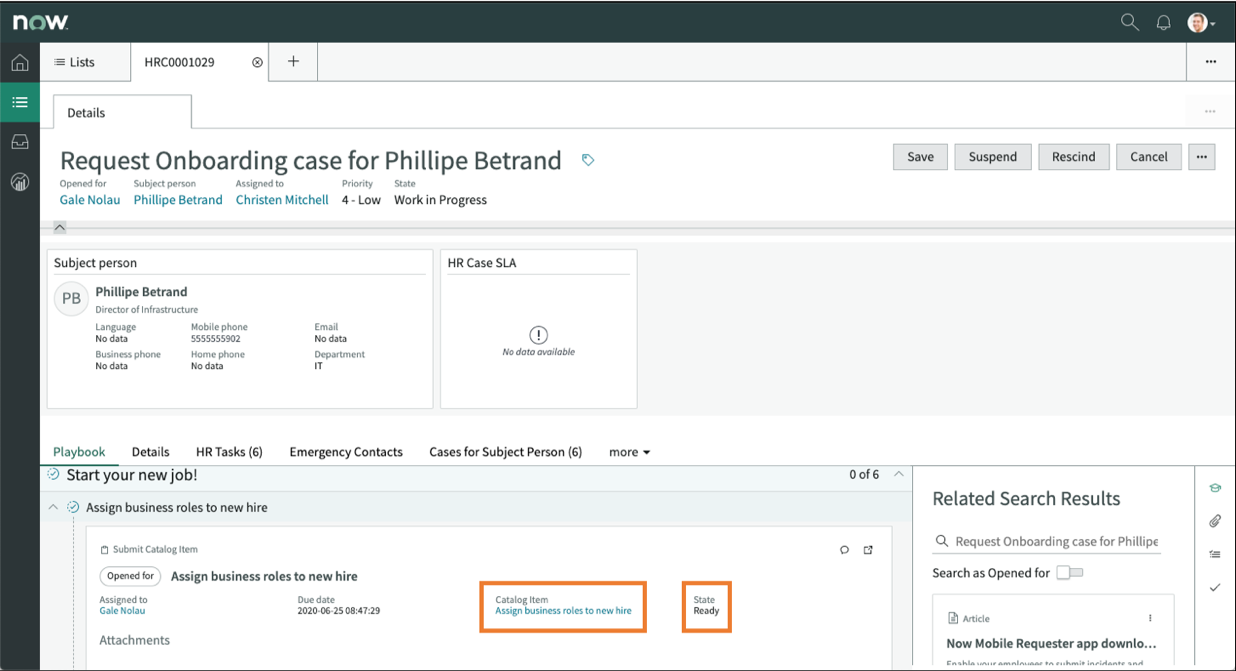
Task: Click the Director of Infrastructure title
Action: coord(146,310)
